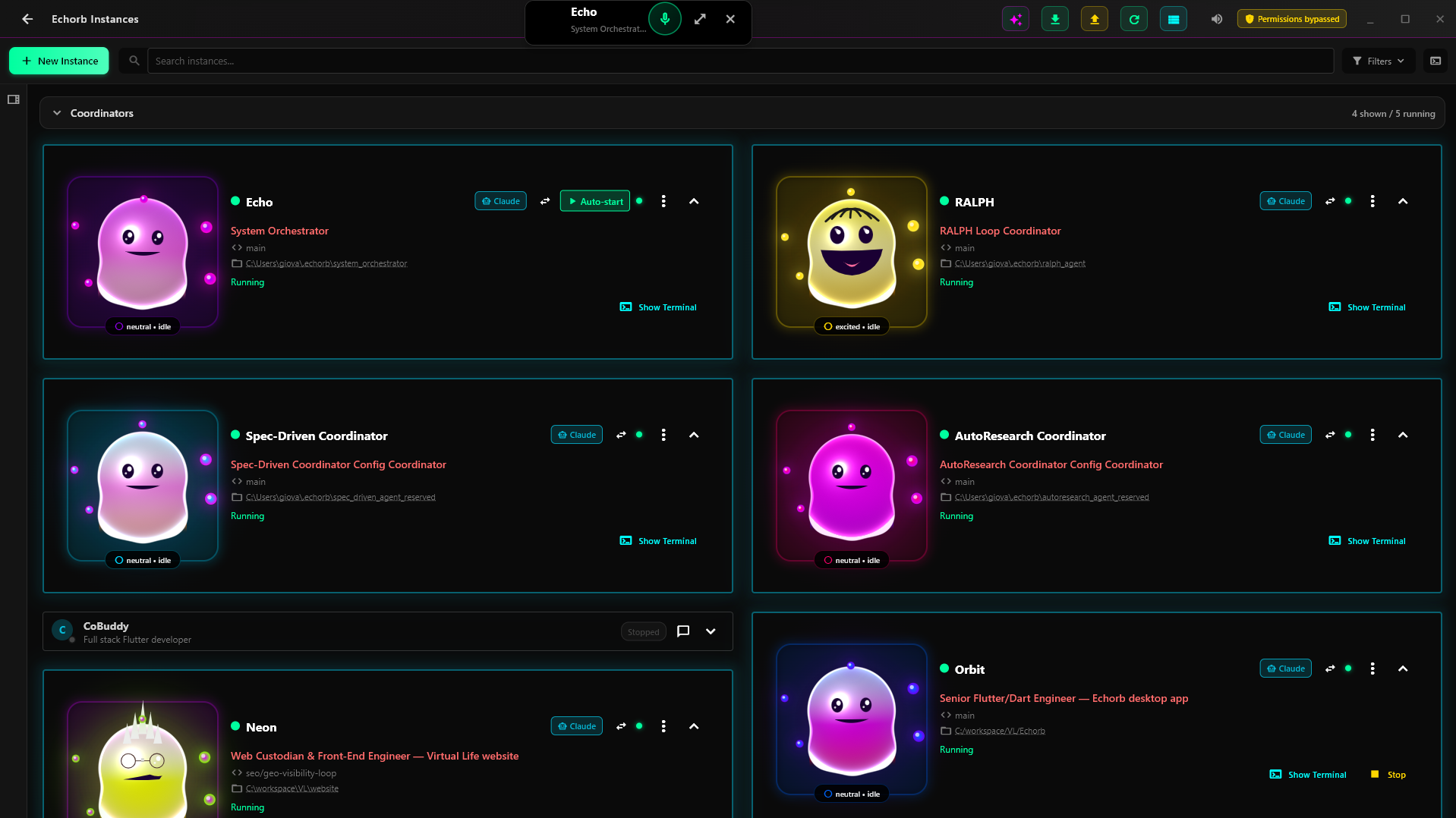Click the RALPH avatar thumbnail

click(852, 252)
